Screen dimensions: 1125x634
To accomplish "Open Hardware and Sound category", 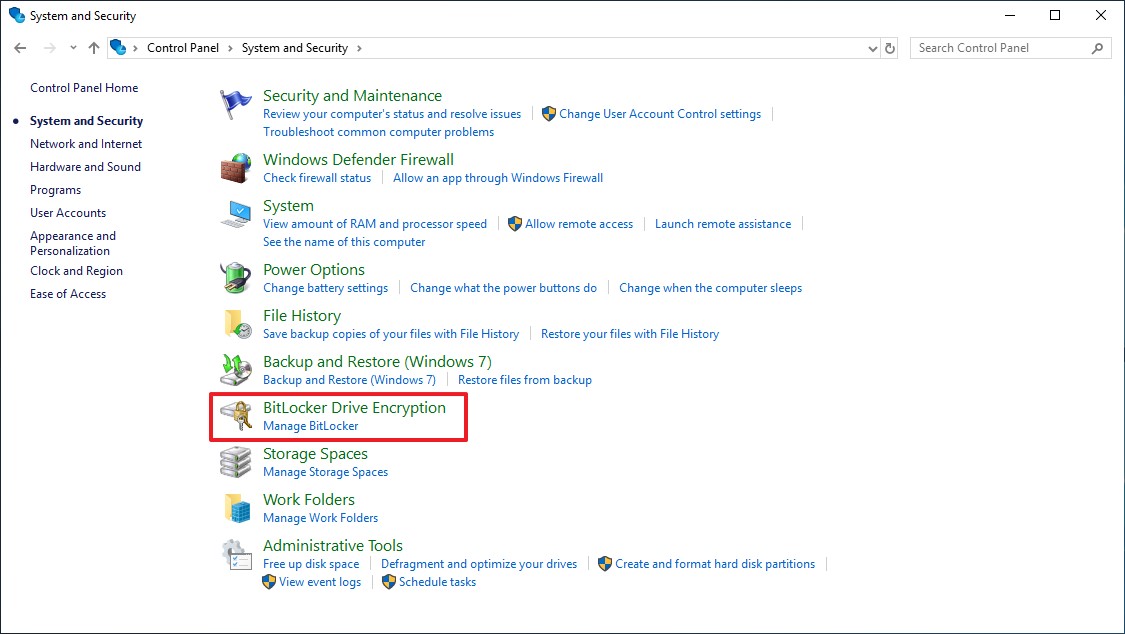I will [85, 167].
